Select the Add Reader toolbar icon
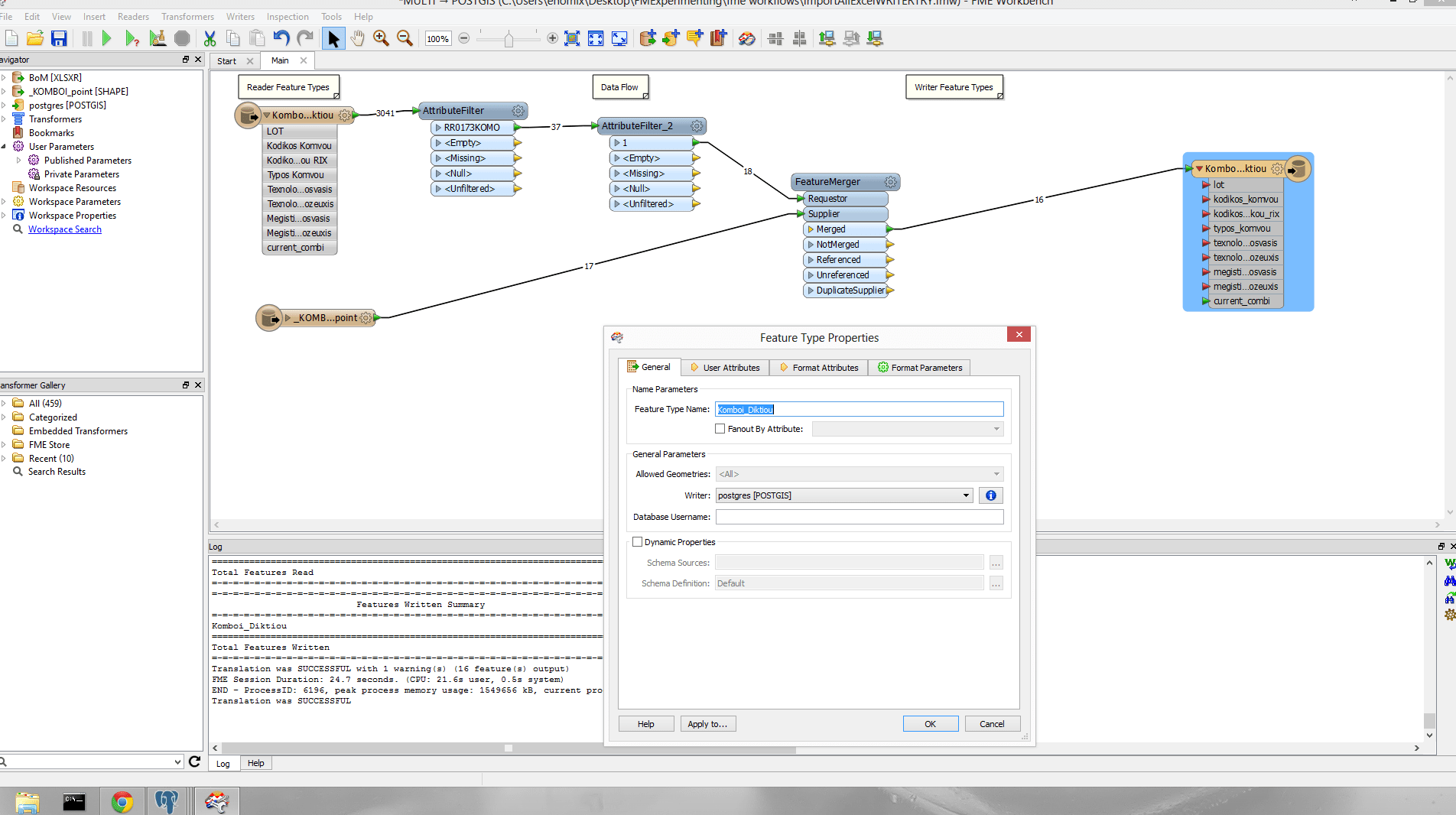Viewport: 1456px width, 815px height. (x=648, y=38)
